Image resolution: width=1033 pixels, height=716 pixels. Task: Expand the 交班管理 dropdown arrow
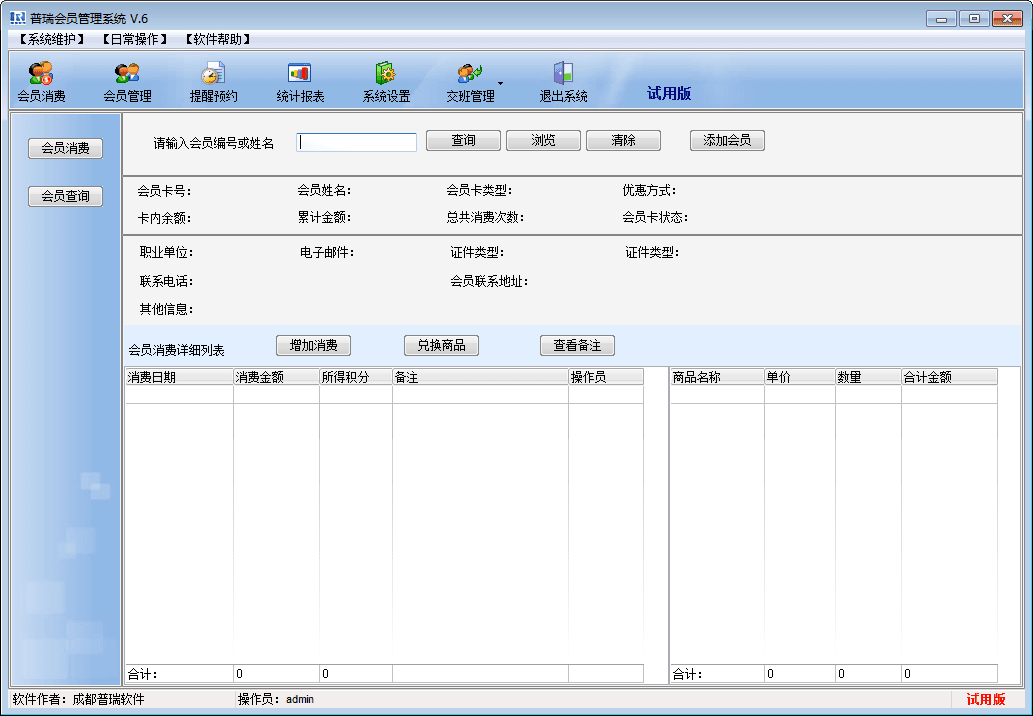pos(500,83)
